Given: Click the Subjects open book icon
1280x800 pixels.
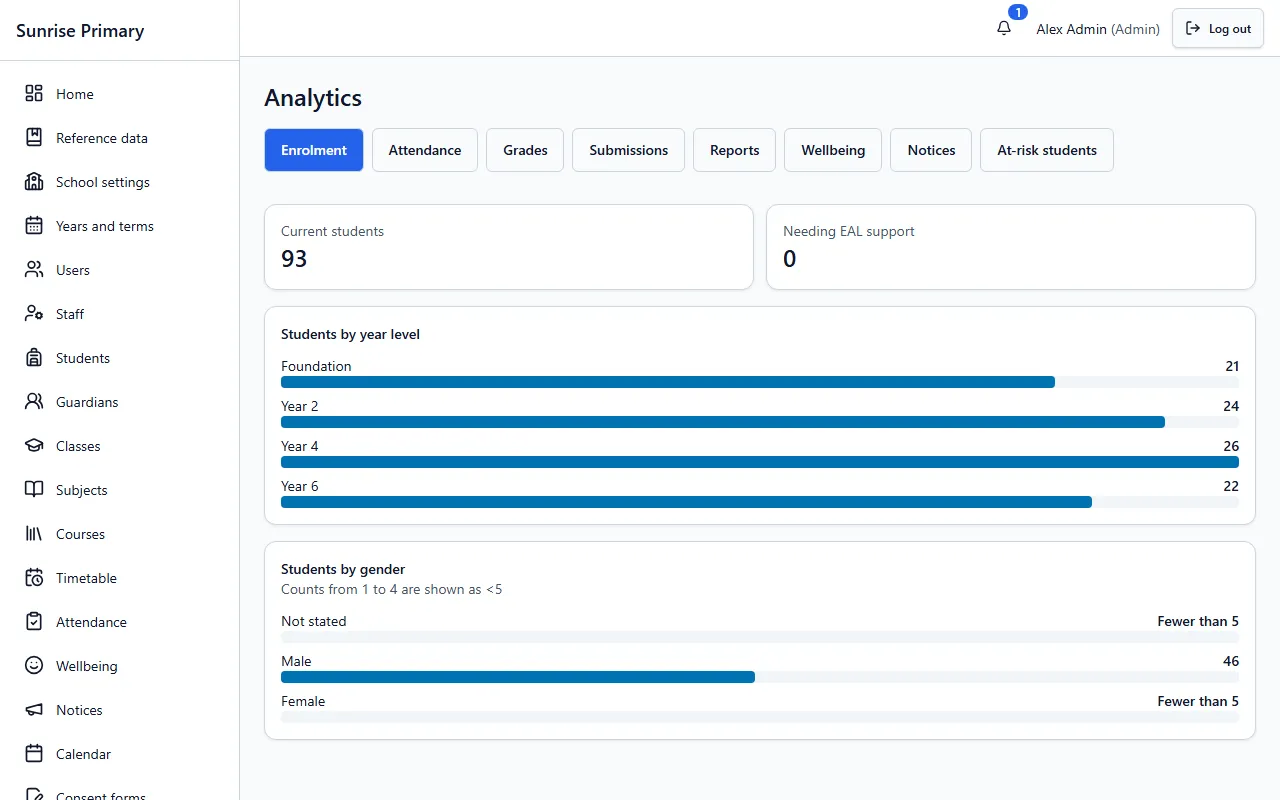Looking at the screenshot, I should tap(34, 489).
